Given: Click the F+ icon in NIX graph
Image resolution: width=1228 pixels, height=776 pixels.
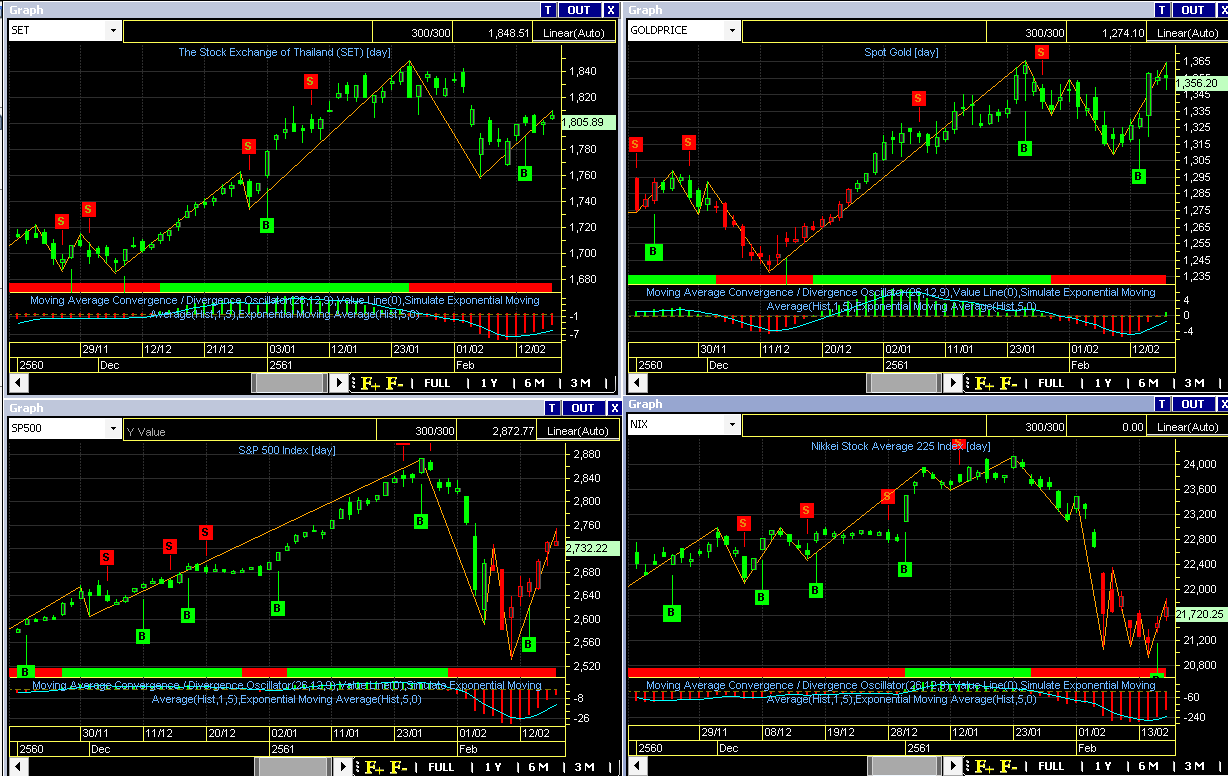Looking at the screenshot, I should 984,766.
